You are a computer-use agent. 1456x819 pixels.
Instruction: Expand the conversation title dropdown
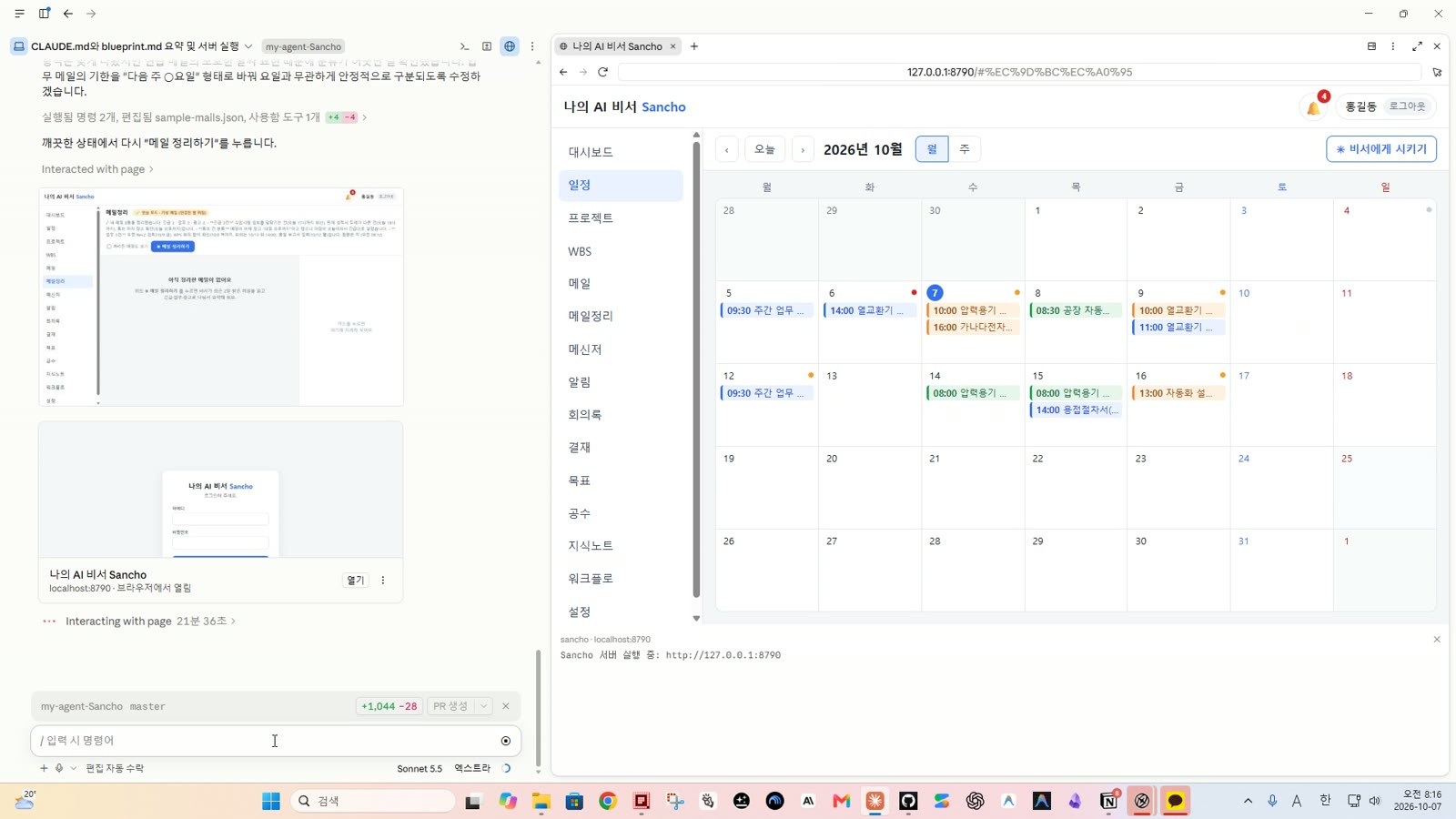tap(248, 46)
